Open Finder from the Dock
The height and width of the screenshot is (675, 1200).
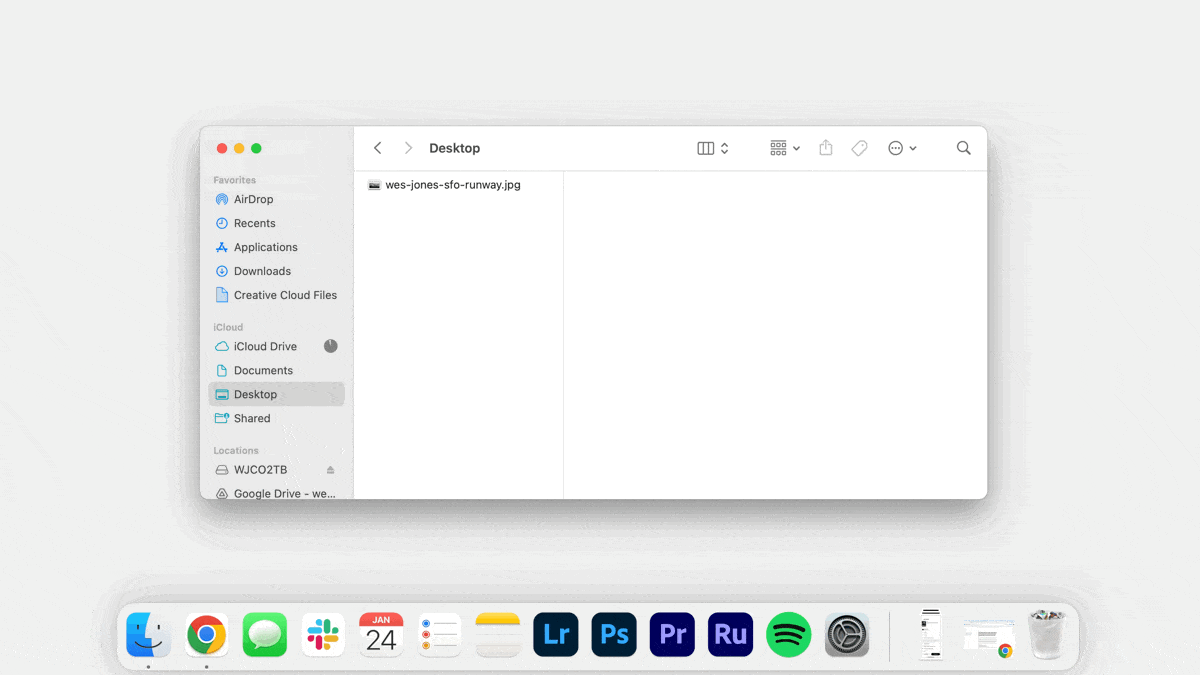click(148, 635)
